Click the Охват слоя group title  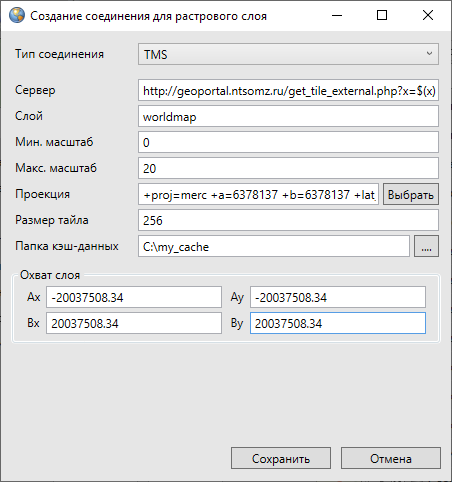50,275
